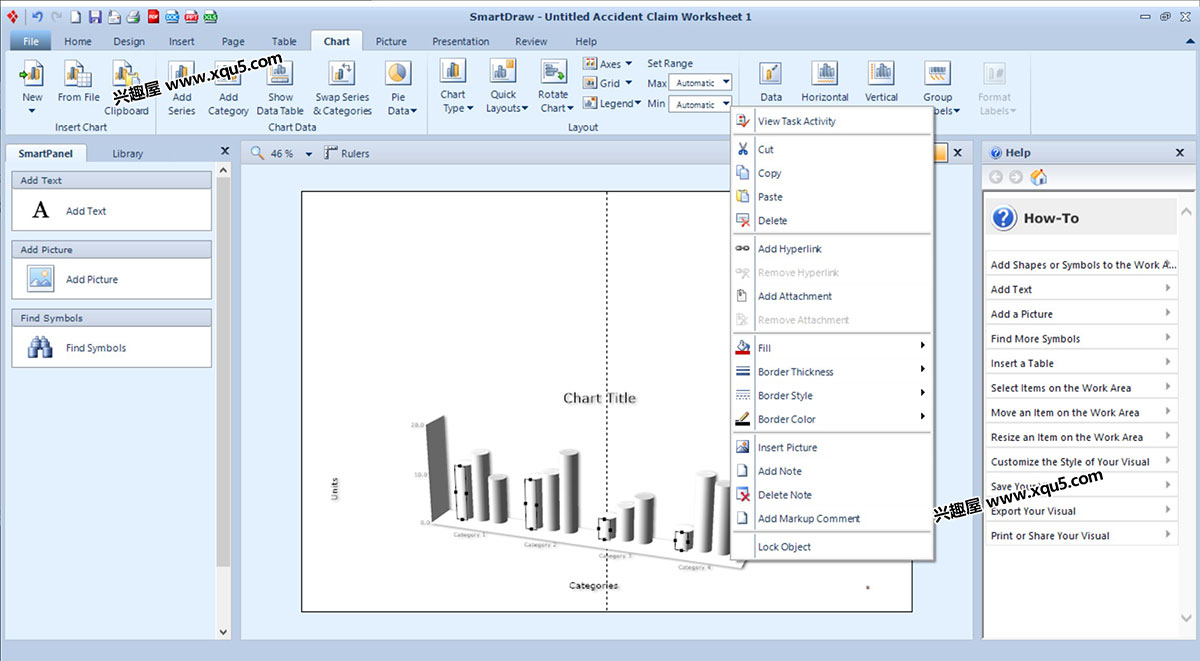This screenshot has width=1200, height=661.
Task: Insert chart From File
Action: (78, 81)
